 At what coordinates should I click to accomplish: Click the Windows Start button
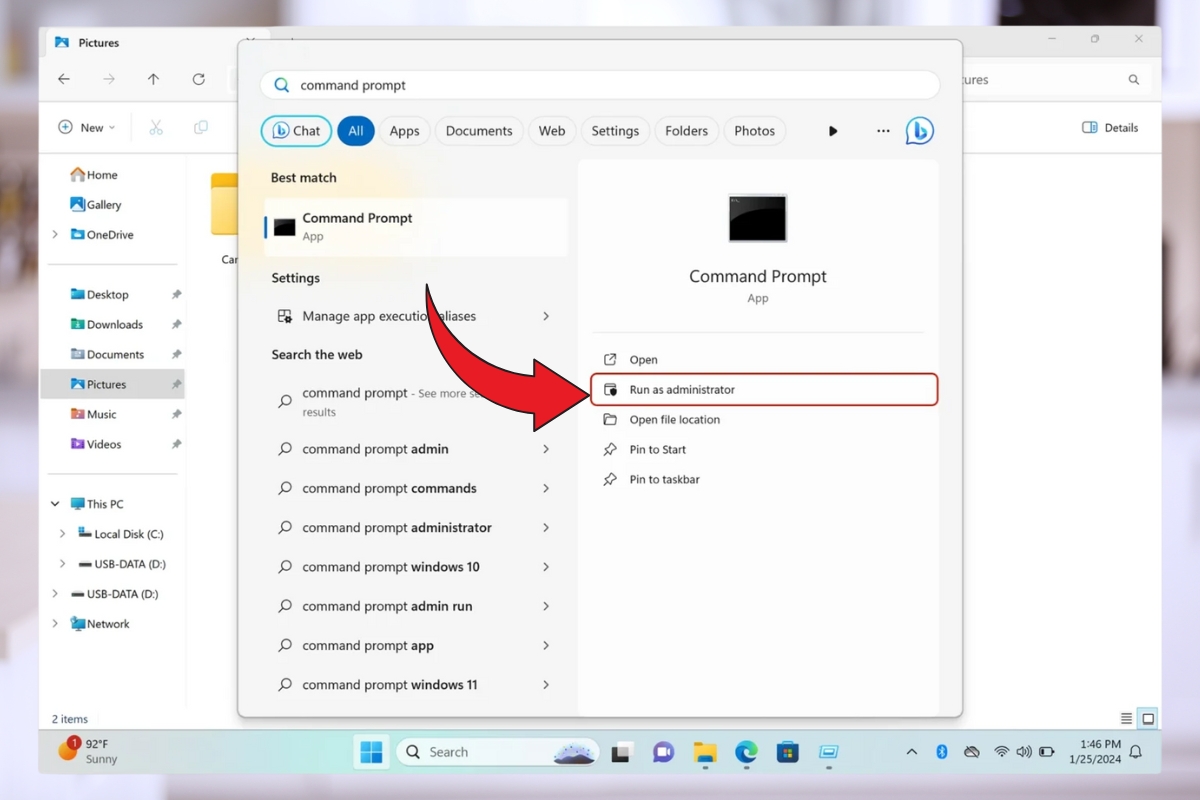tap(372, 752)
